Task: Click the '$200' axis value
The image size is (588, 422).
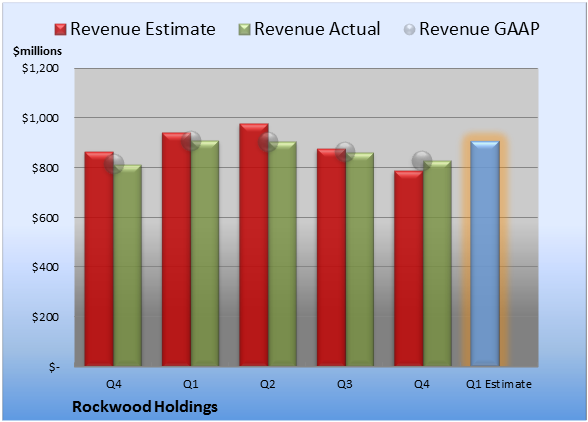Action: (x=45, y=317)
